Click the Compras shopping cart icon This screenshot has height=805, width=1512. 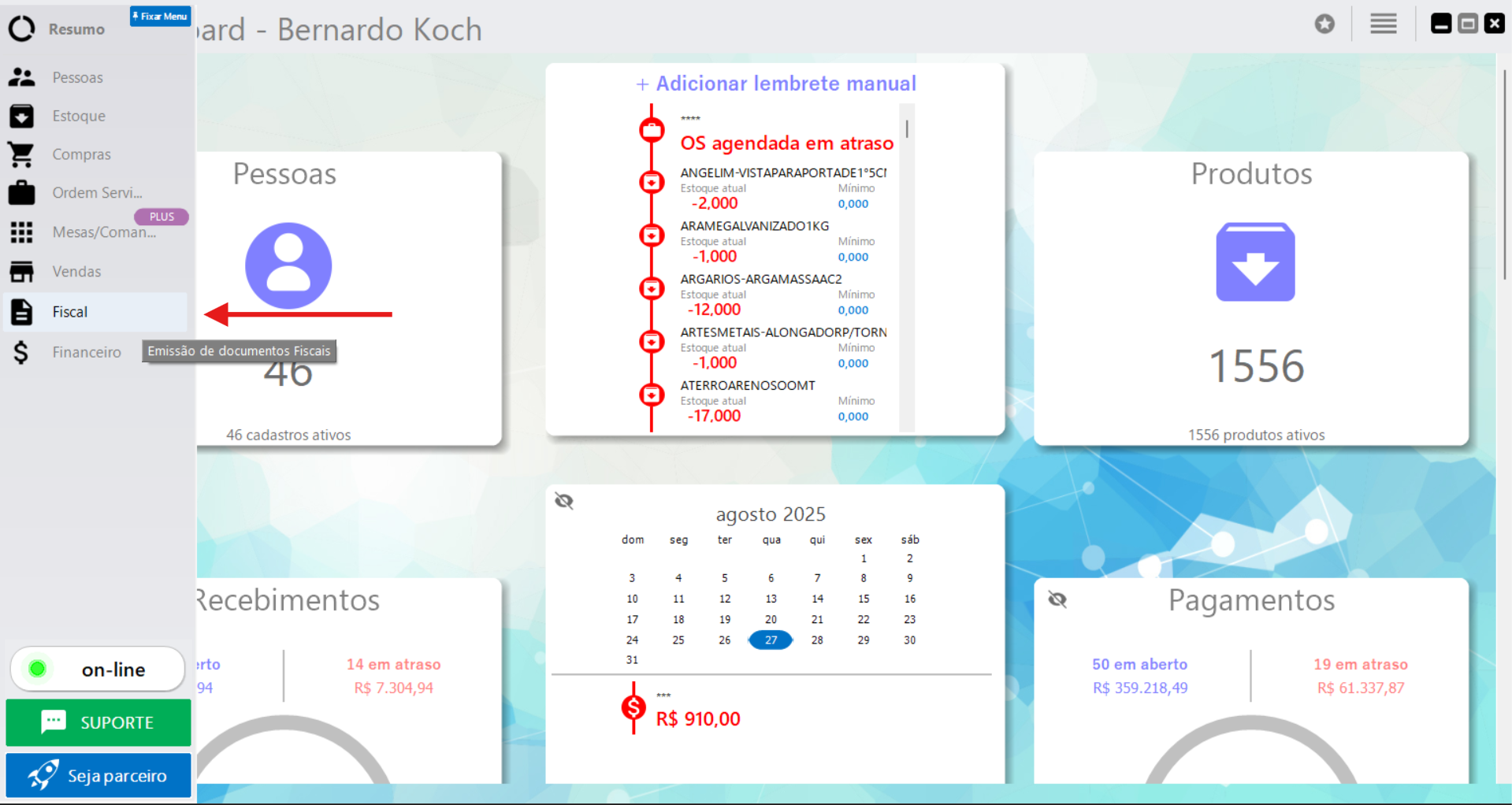[22, 154]
